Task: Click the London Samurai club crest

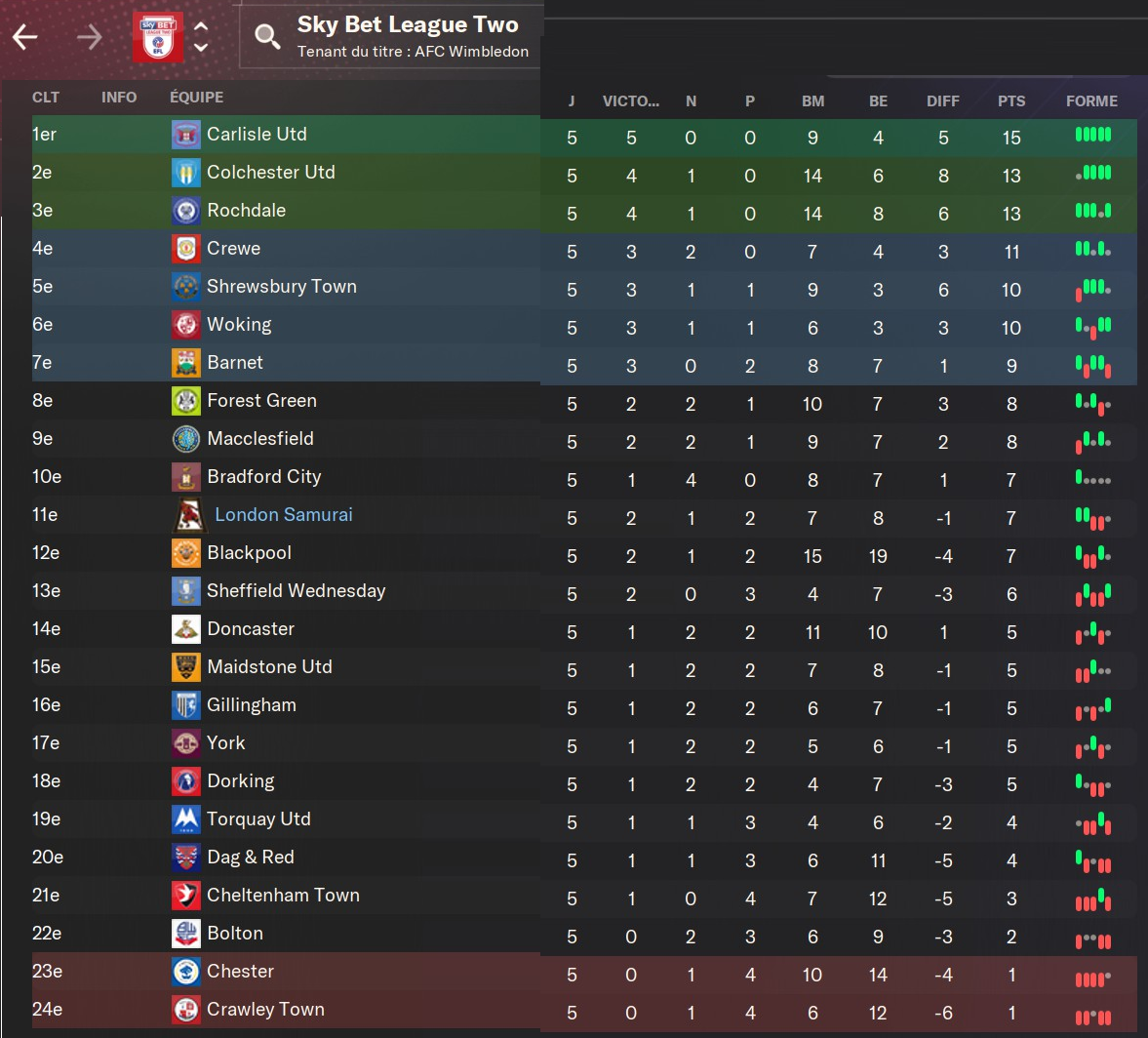Action: pos(188,515)
